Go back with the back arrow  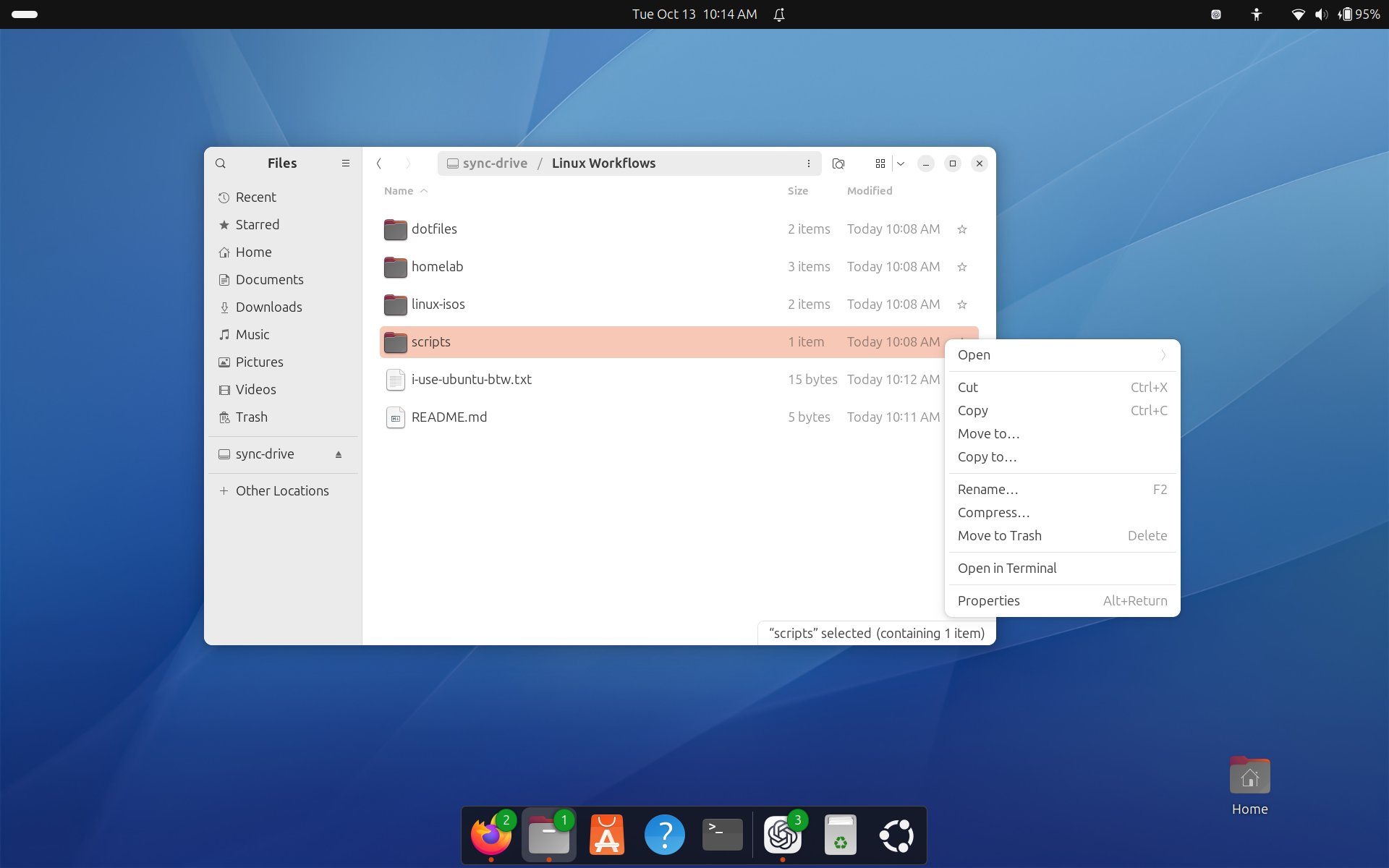point(379,163)
